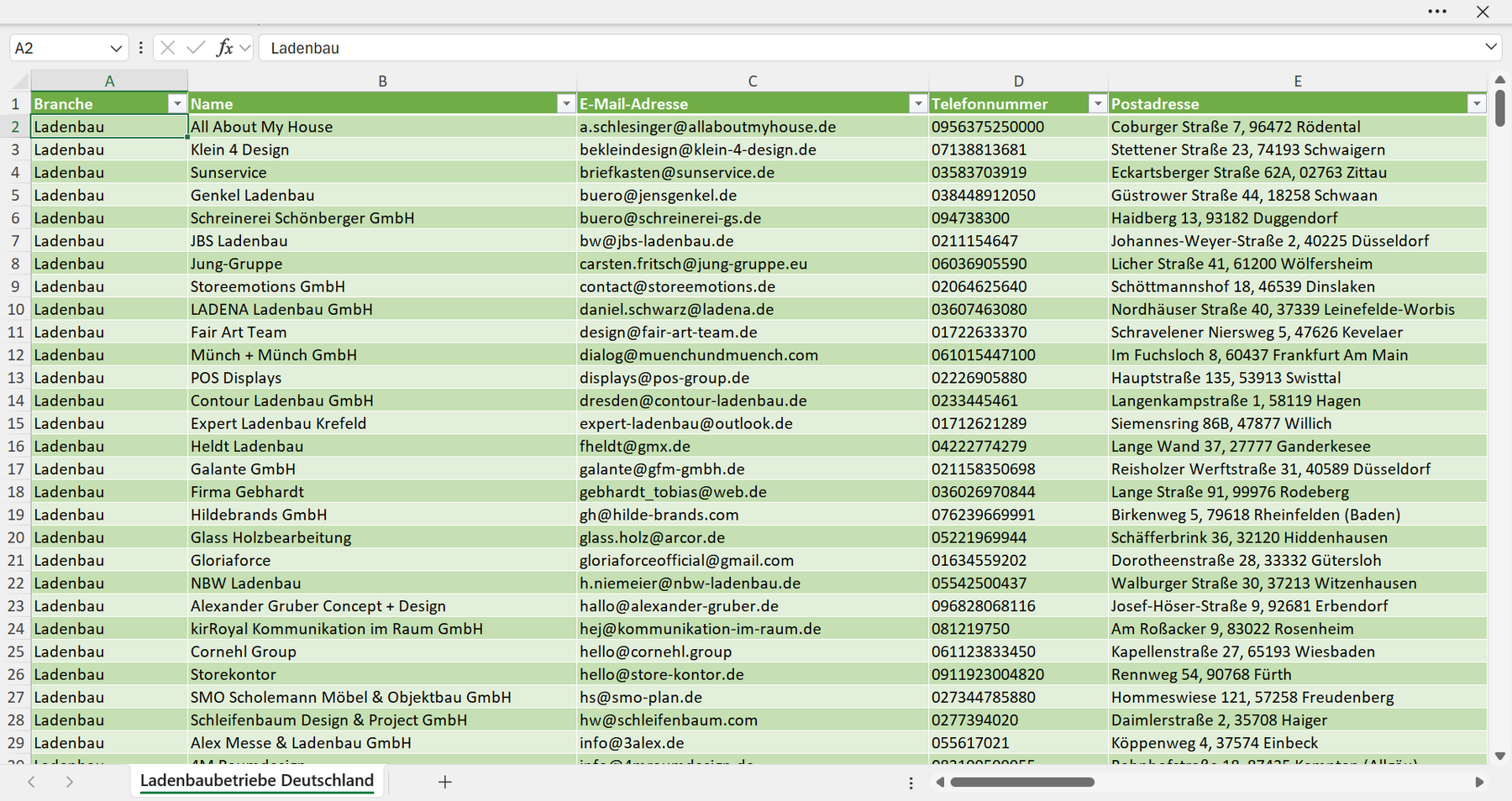Expand the formula bar
Screen dimensions: 1512x801
pos(1491,47)
